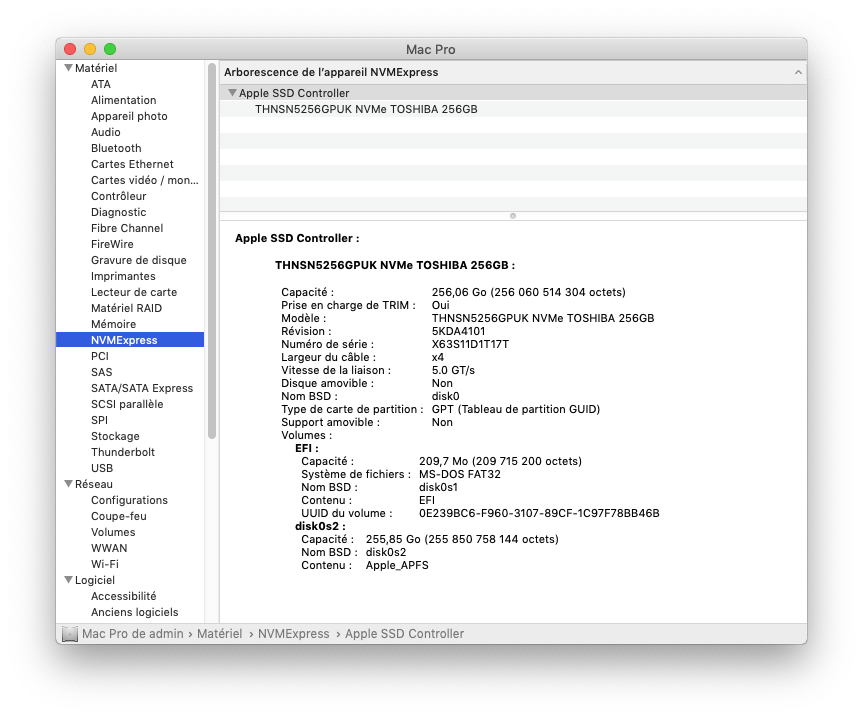
Task: Click the EFI volume UUID value
Action: [x=539, y=513]
